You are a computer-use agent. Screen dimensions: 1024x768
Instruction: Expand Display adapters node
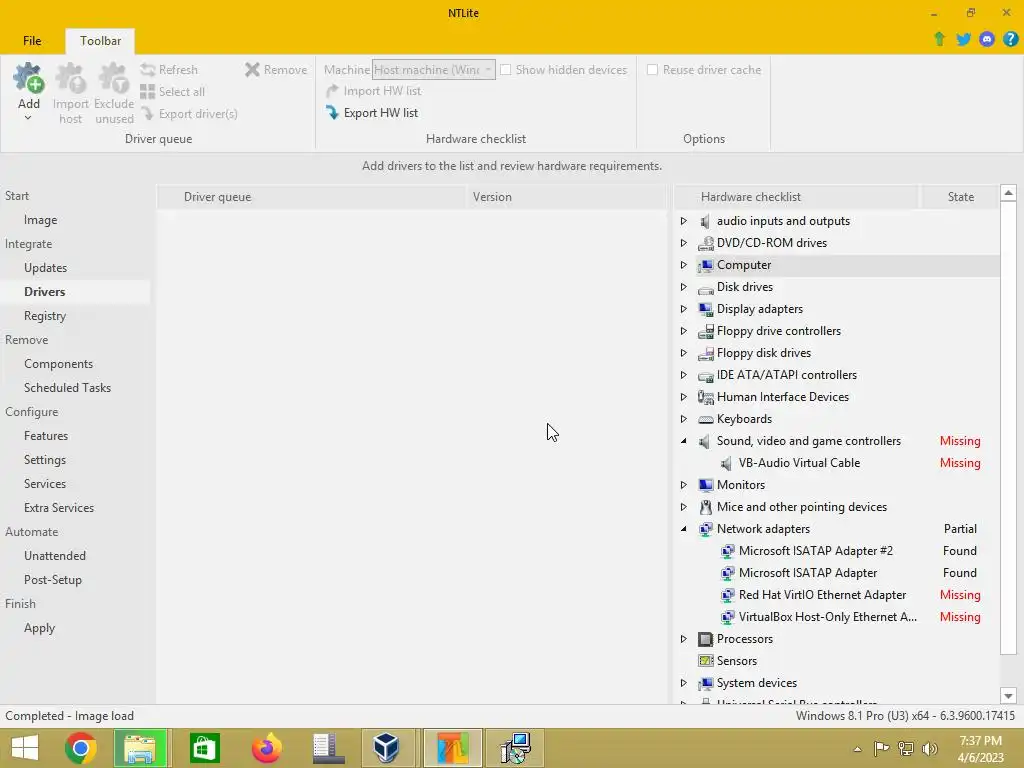click(x=684, y=309)
